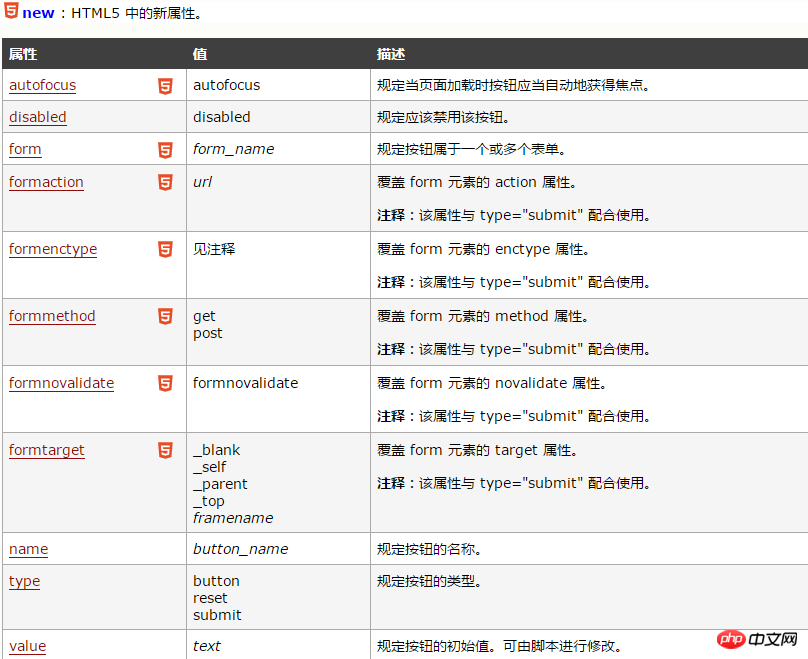Screen dimensions: 808x659
Task: Click the '_blank' target value
Action: click(216, 450)
